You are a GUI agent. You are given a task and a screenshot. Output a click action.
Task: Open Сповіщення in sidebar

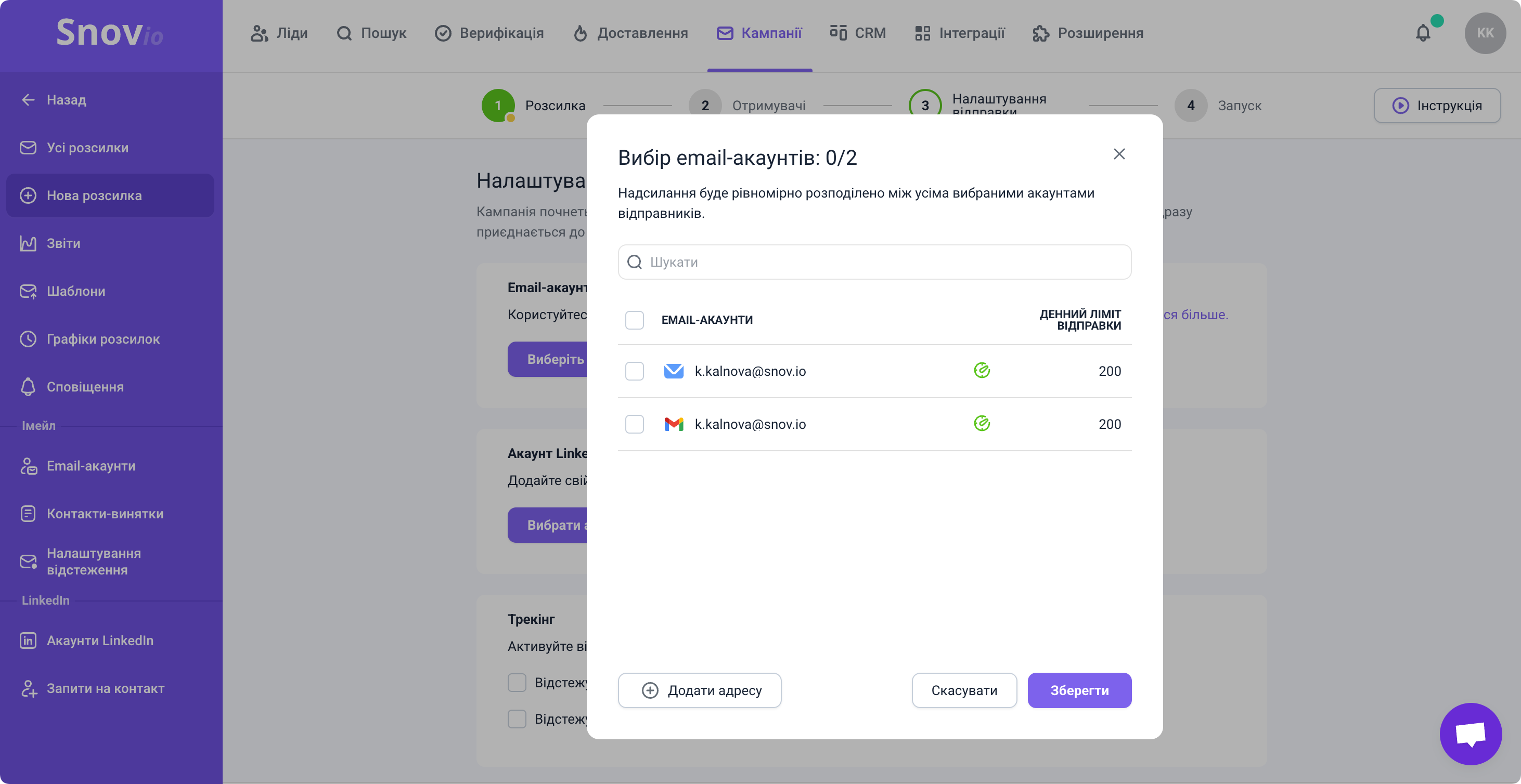coord(110,387)
